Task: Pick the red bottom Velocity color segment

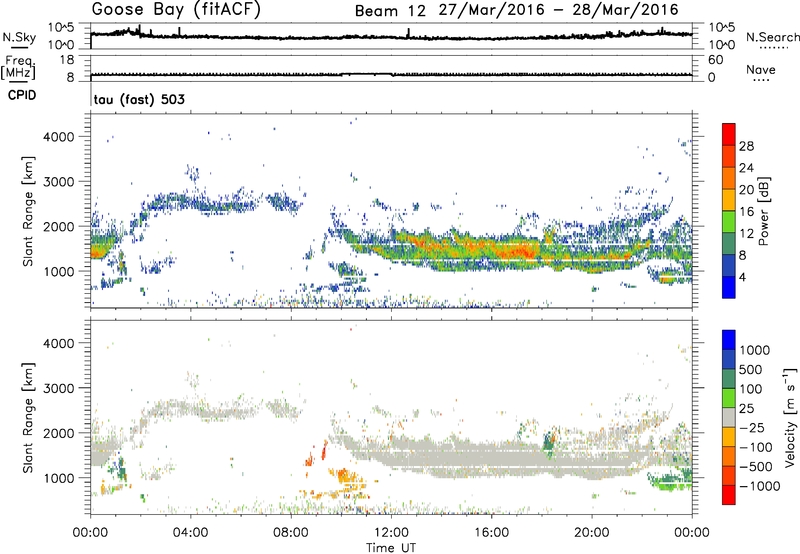Action: point(729,495)
